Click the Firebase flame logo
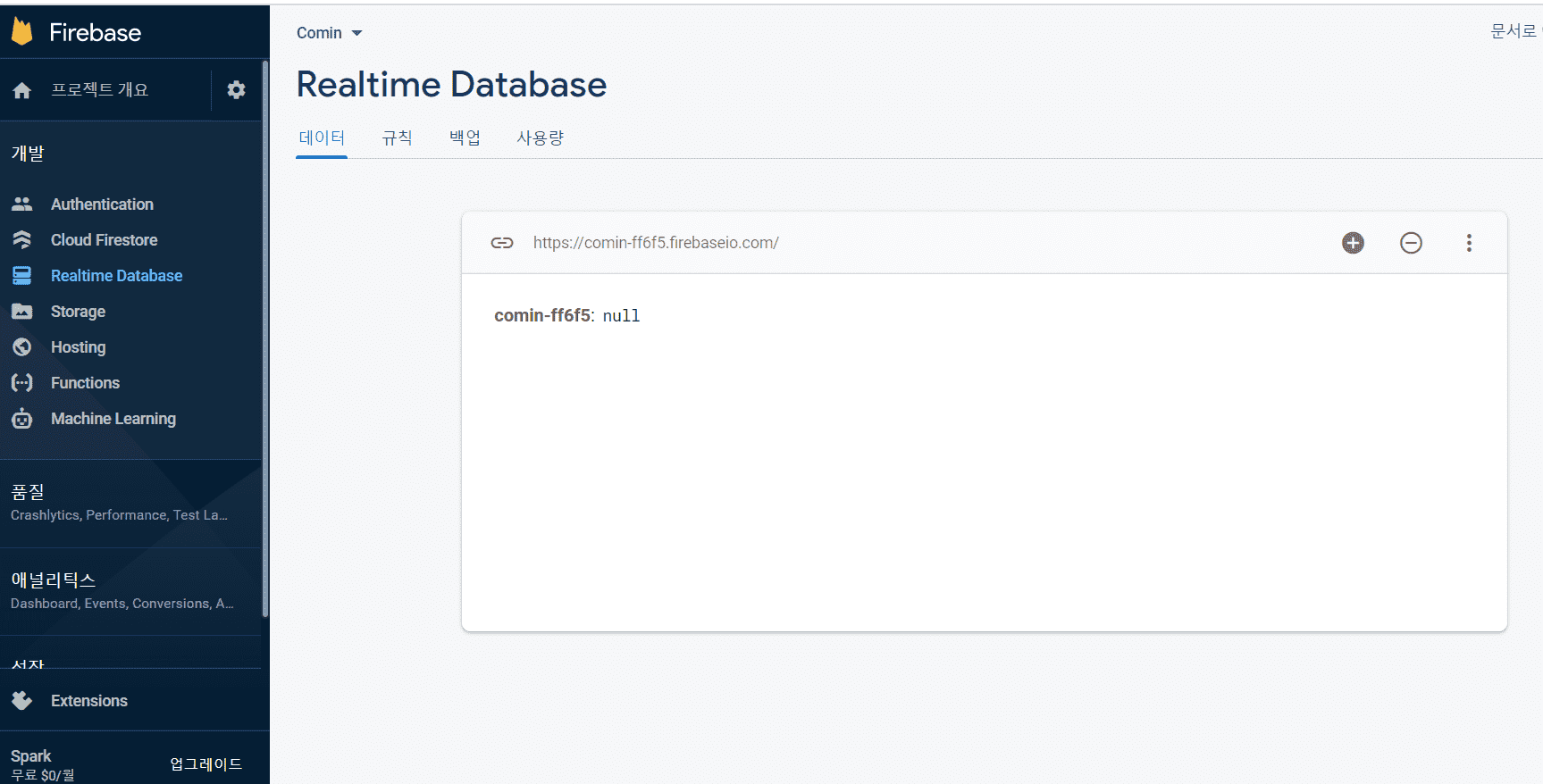Screen dimensions: 1543x784 click(x=22, y=32)
